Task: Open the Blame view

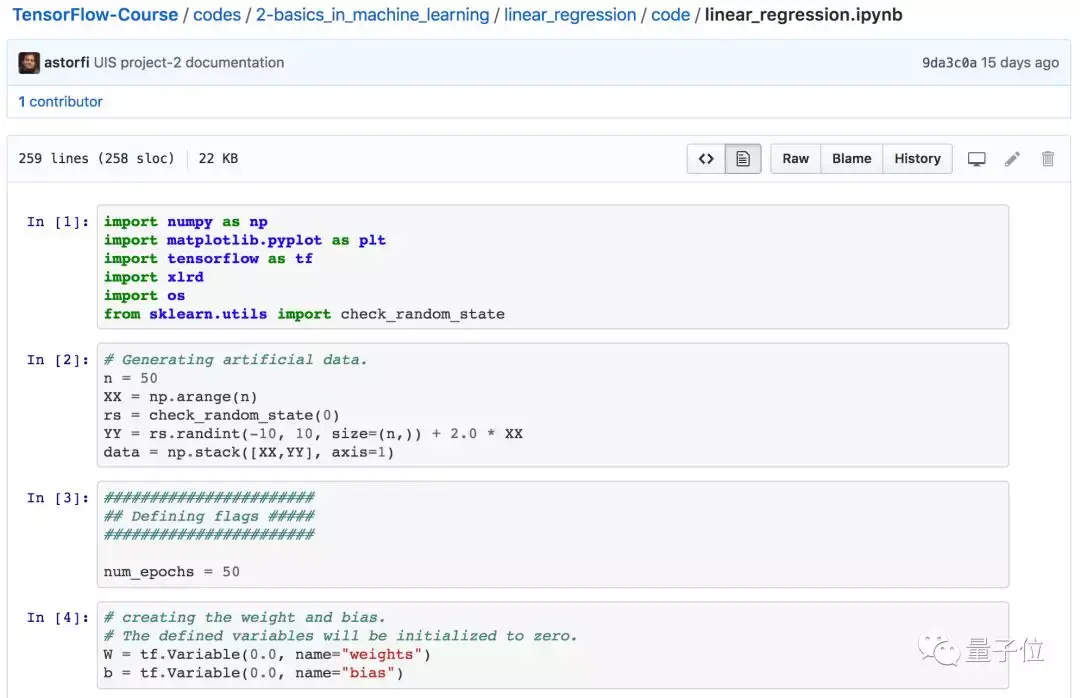Action: (851, 158)
